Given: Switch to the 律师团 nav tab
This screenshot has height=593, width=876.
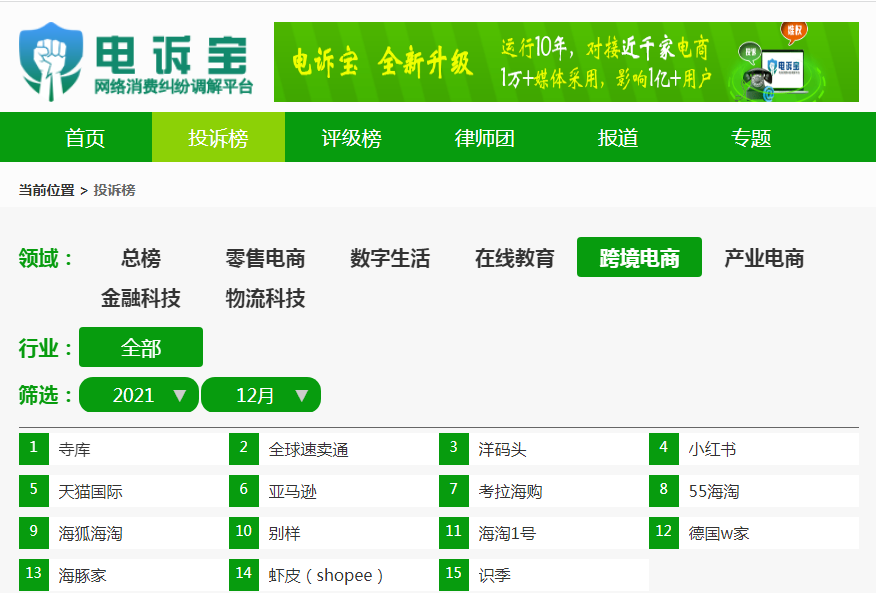Looking at the screenshot, I should point(484,137).
